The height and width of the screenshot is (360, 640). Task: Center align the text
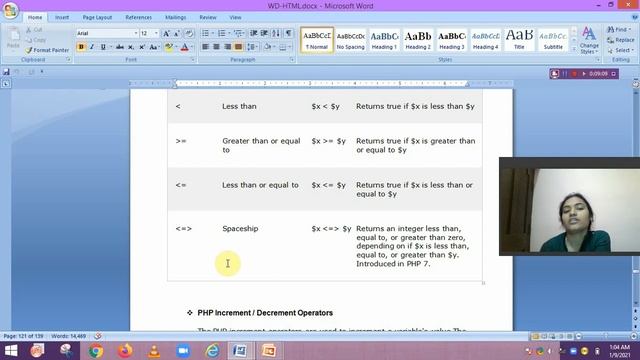coord(216,47)
